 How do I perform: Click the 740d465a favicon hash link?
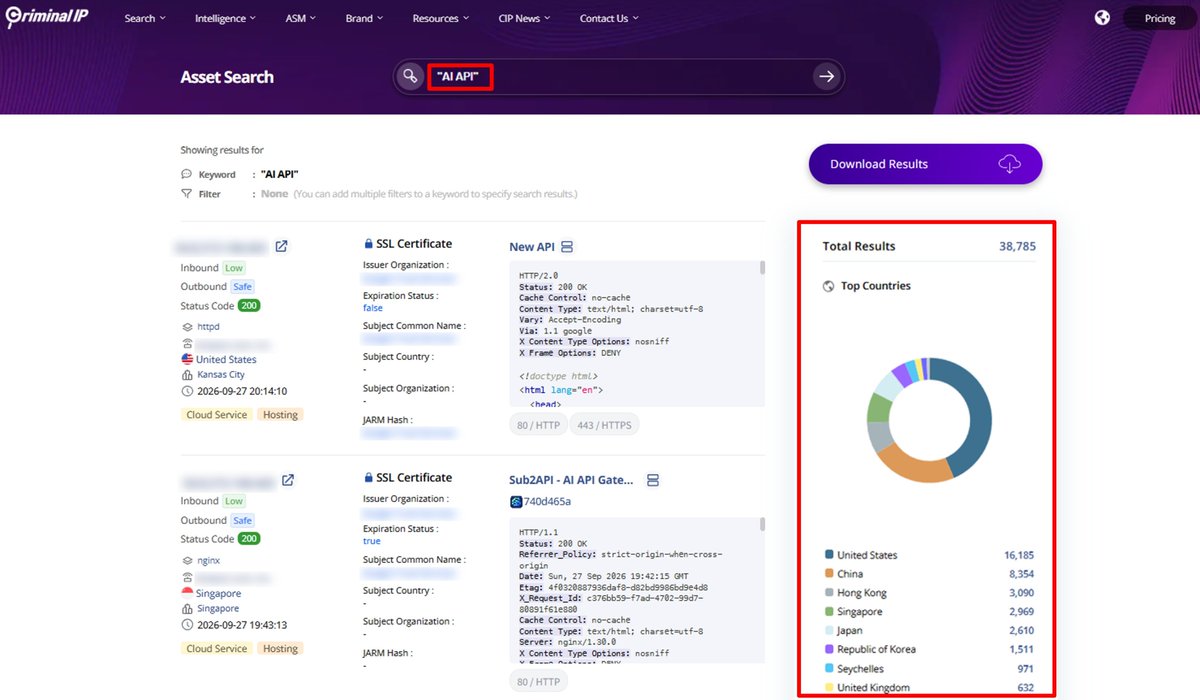pos(548,502)
